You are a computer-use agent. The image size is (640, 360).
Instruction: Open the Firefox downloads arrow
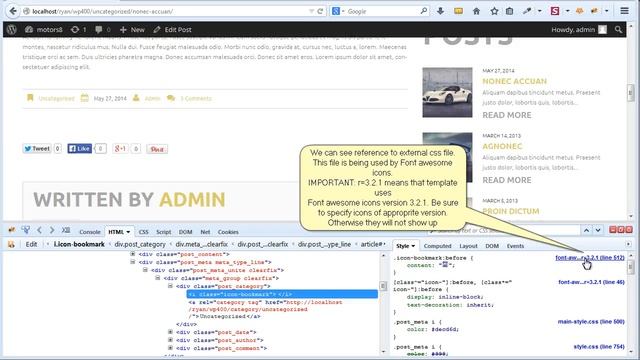440,11
